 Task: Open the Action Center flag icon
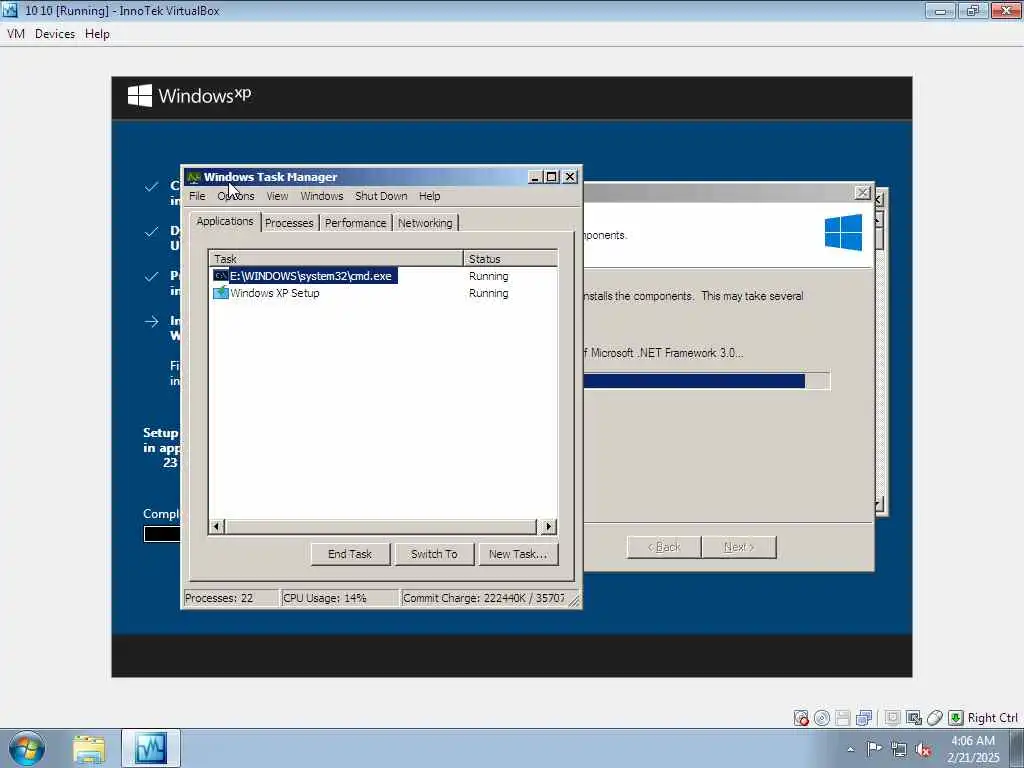(874, 748)
